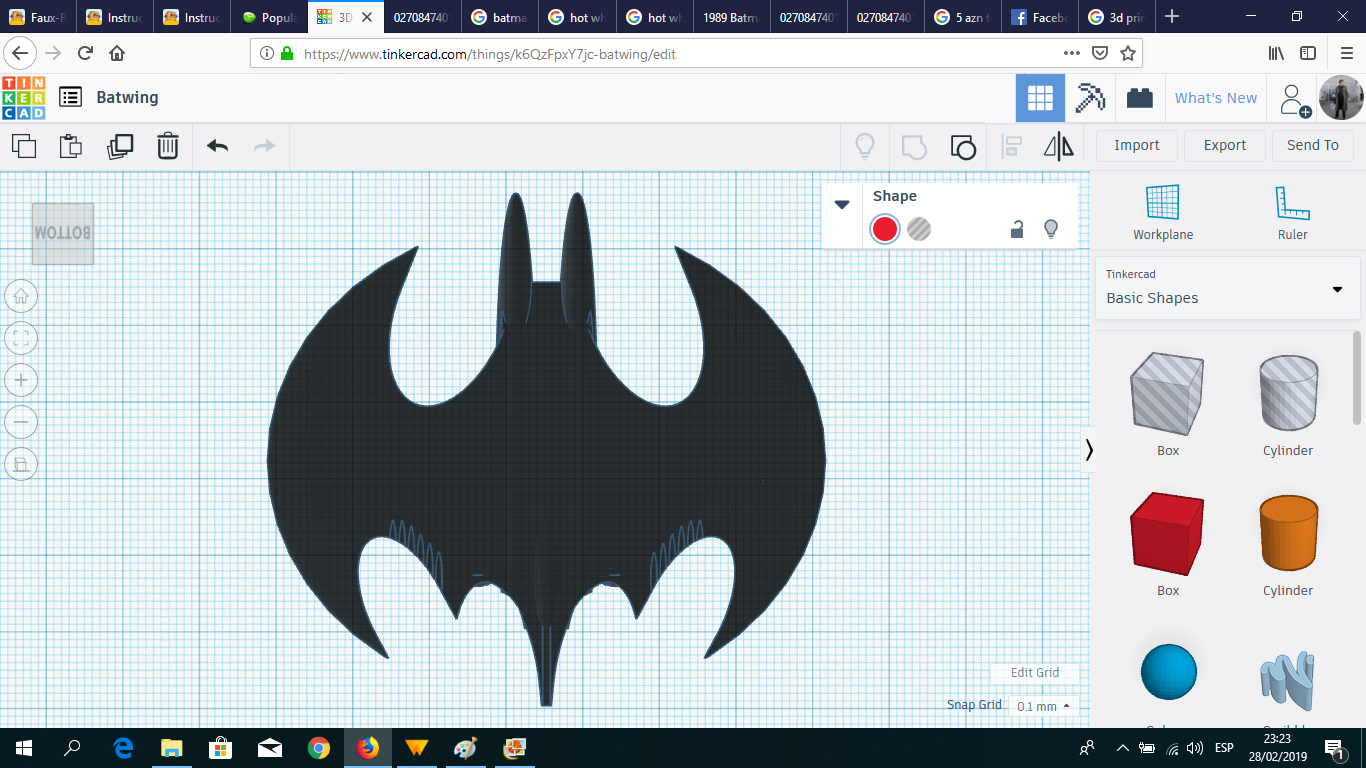Set shape to striped Hole
This screenshot has width=1366, height=768.
point(919,229)
